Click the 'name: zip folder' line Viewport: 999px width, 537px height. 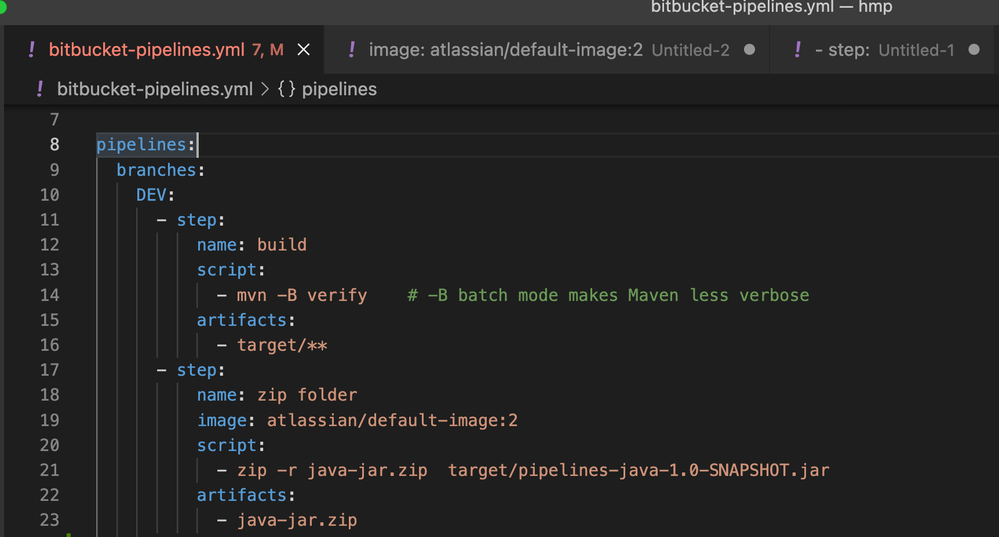[277, 395]
